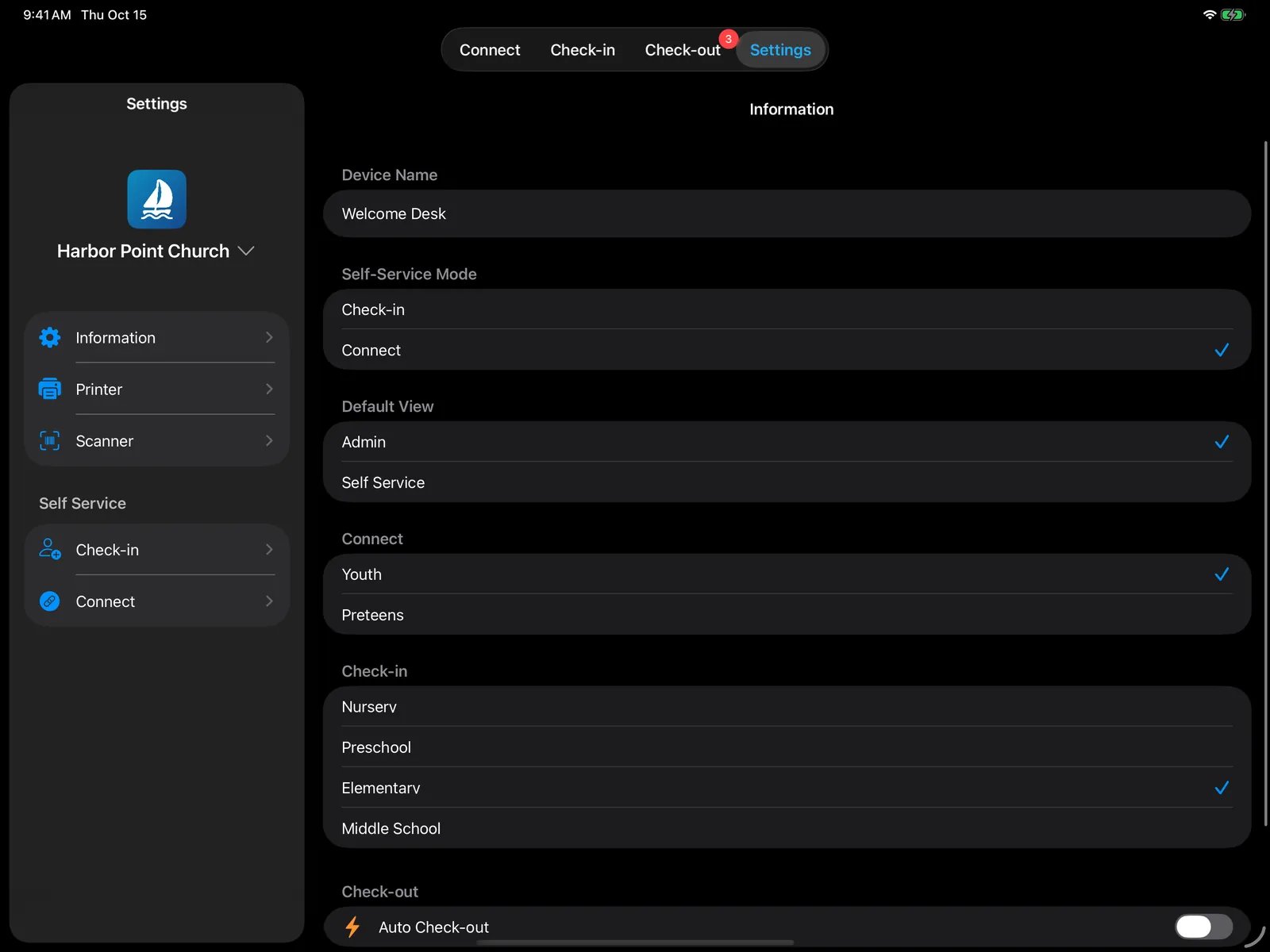Screen dimensions: 1270x952
Task: Open Scanner settings in sidebar
Action: point(157,440)
